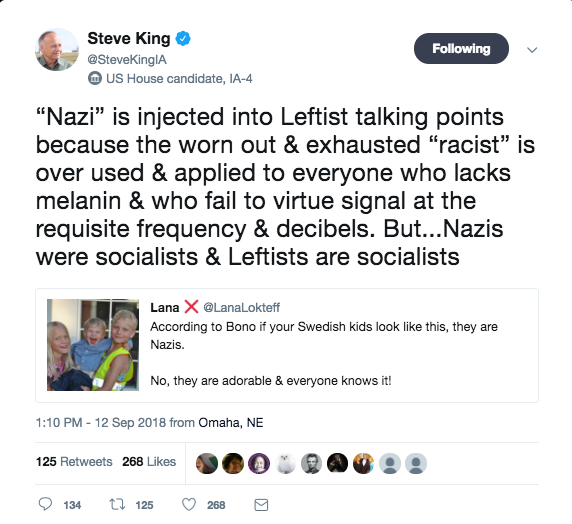Viewport: 572px width, 524px height.
Task: Click the envelope direct message icon
Action: pyautogui.click(x=261, y=505)
